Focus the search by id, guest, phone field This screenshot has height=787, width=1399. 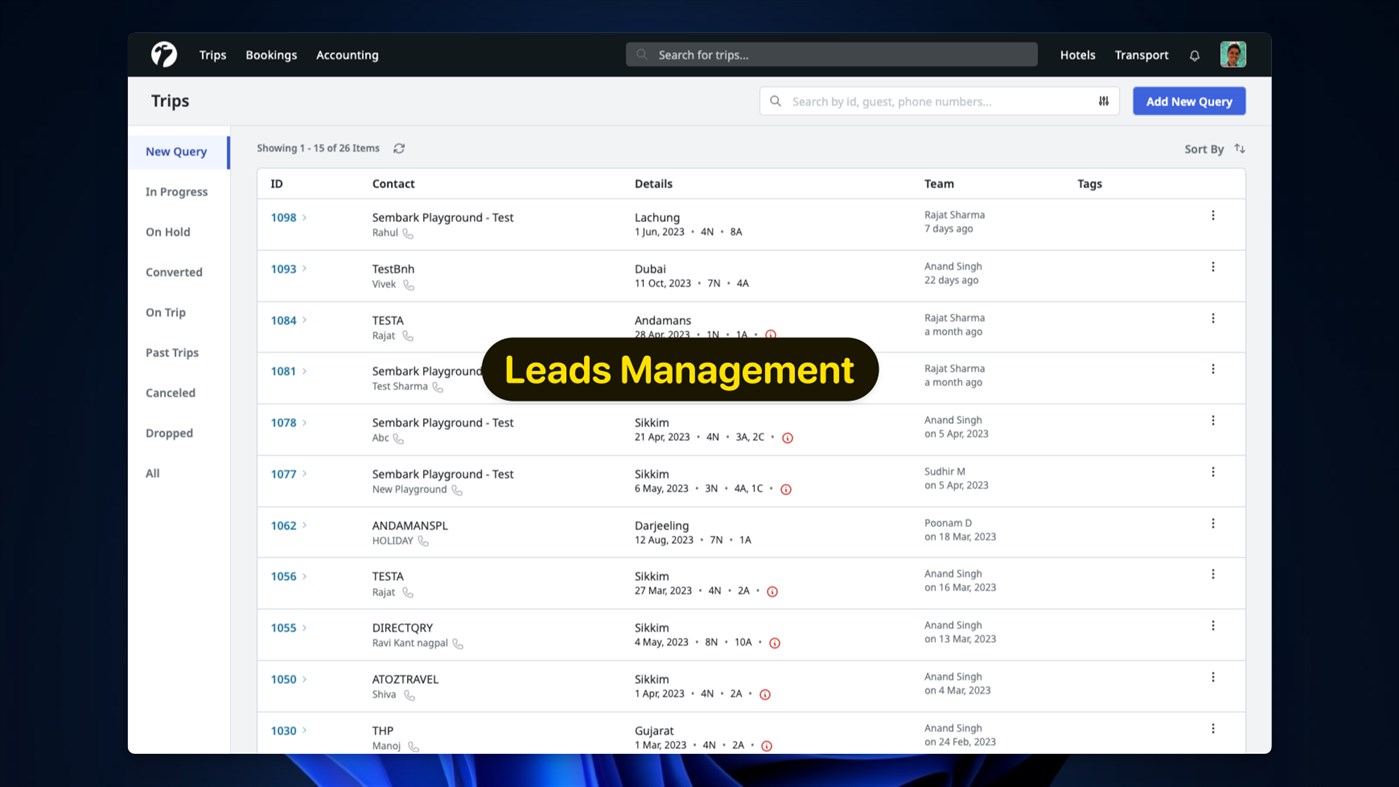[939, 101]
